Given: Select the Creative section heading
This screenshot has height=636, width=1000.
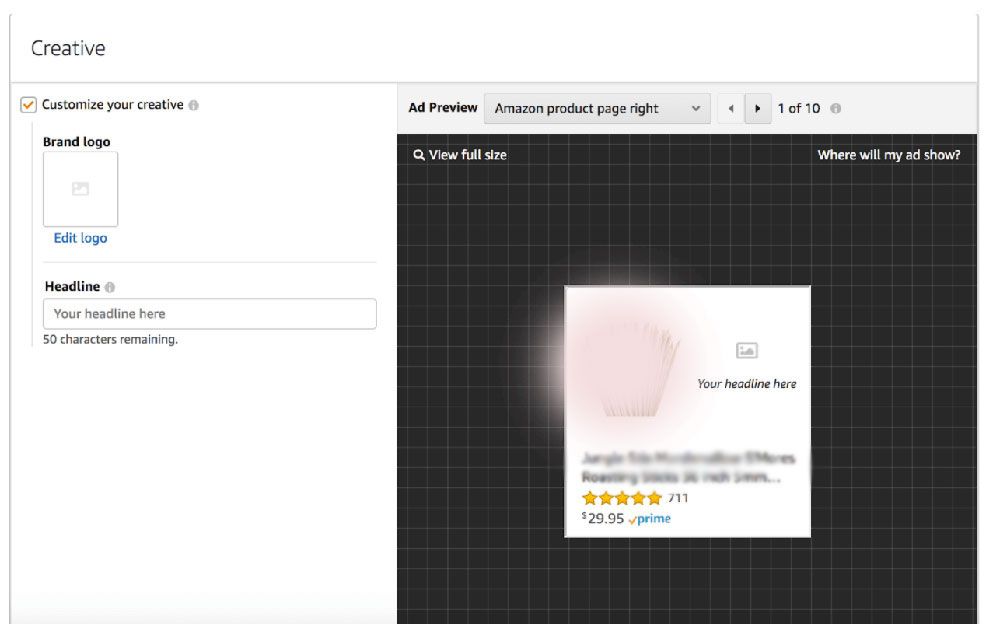Looking at the screenshot, I should [68, 48].
